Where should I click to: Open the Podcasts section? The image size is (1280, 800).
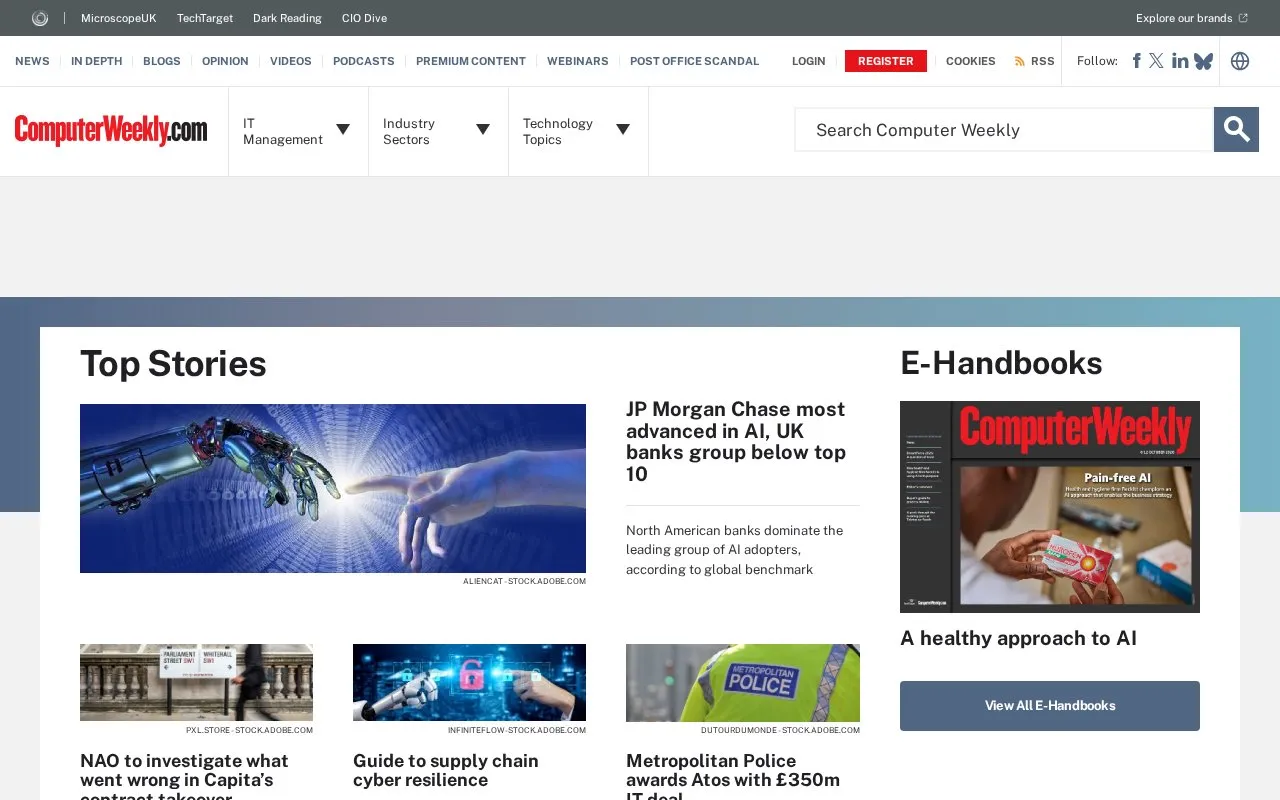(364, 61)
